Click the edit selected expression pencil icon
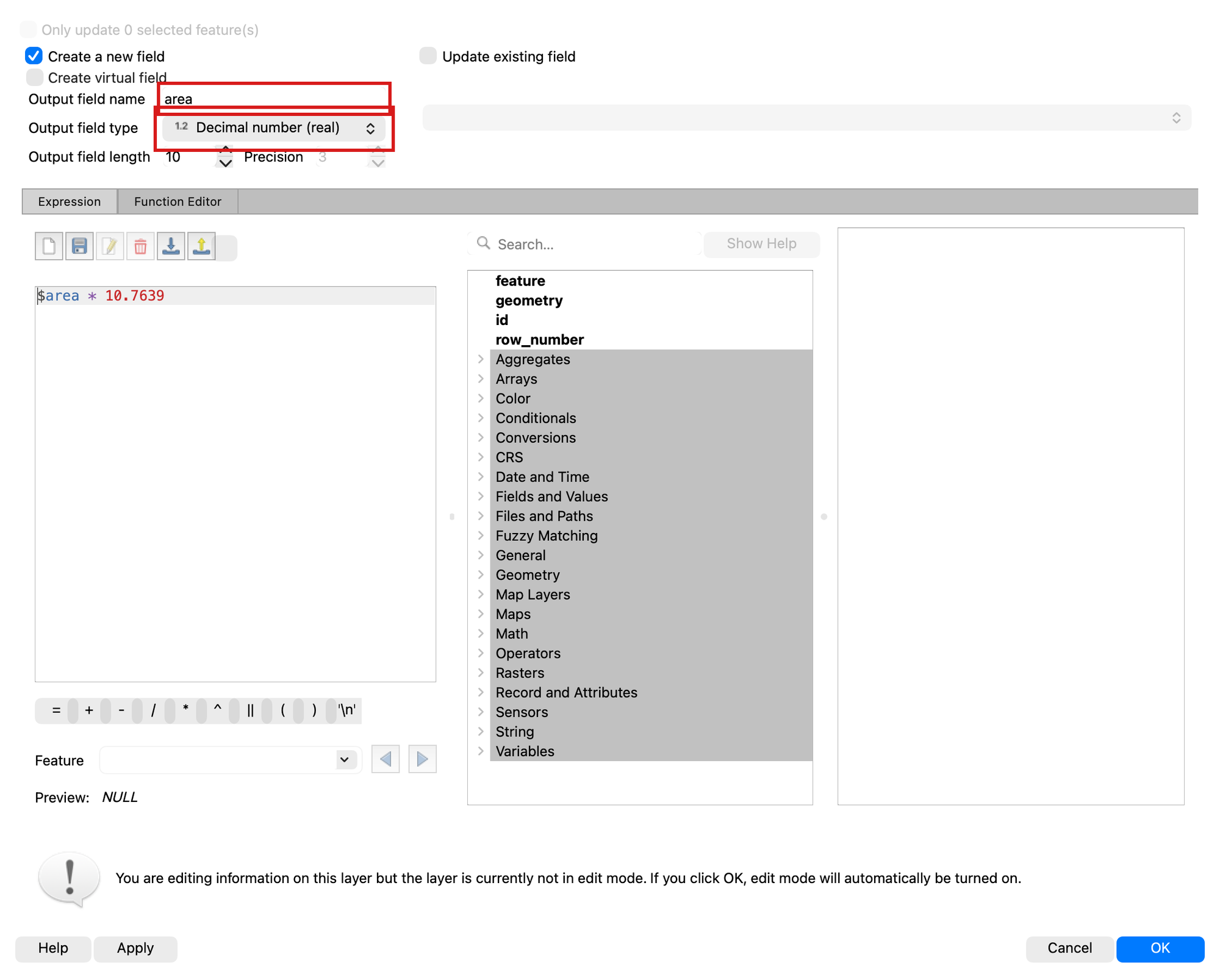The image size is (1220, 980). pyautogui.click(x=110, y=247)
